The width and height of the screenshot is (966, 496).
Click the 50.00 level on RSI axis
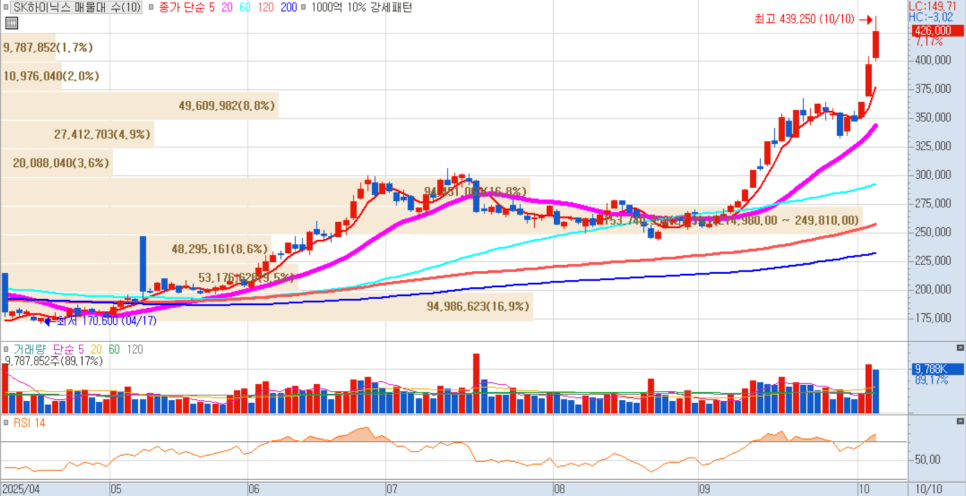927,460
